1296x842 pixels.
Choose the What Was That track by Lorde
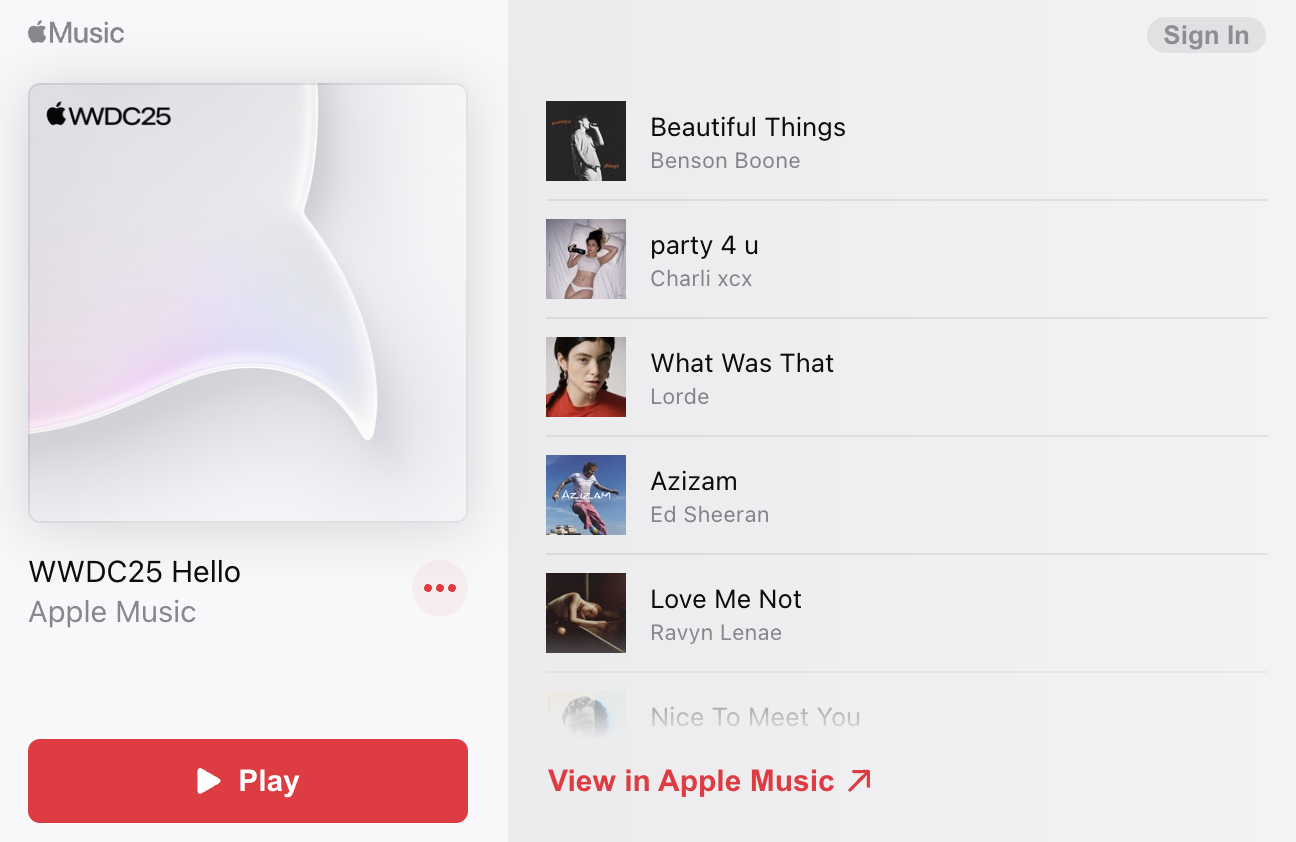907,377
